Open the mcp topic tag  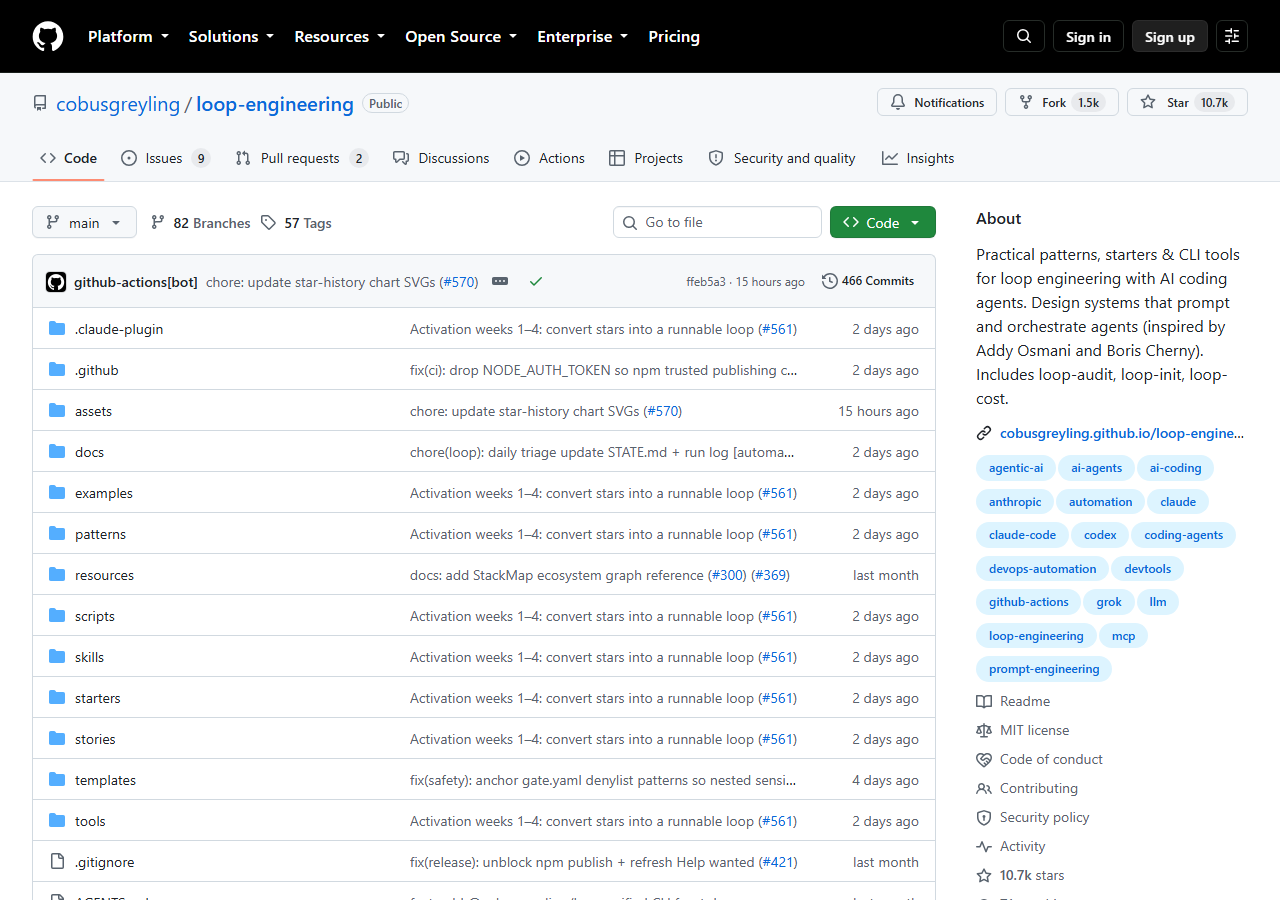click(x=1123, y=636)
